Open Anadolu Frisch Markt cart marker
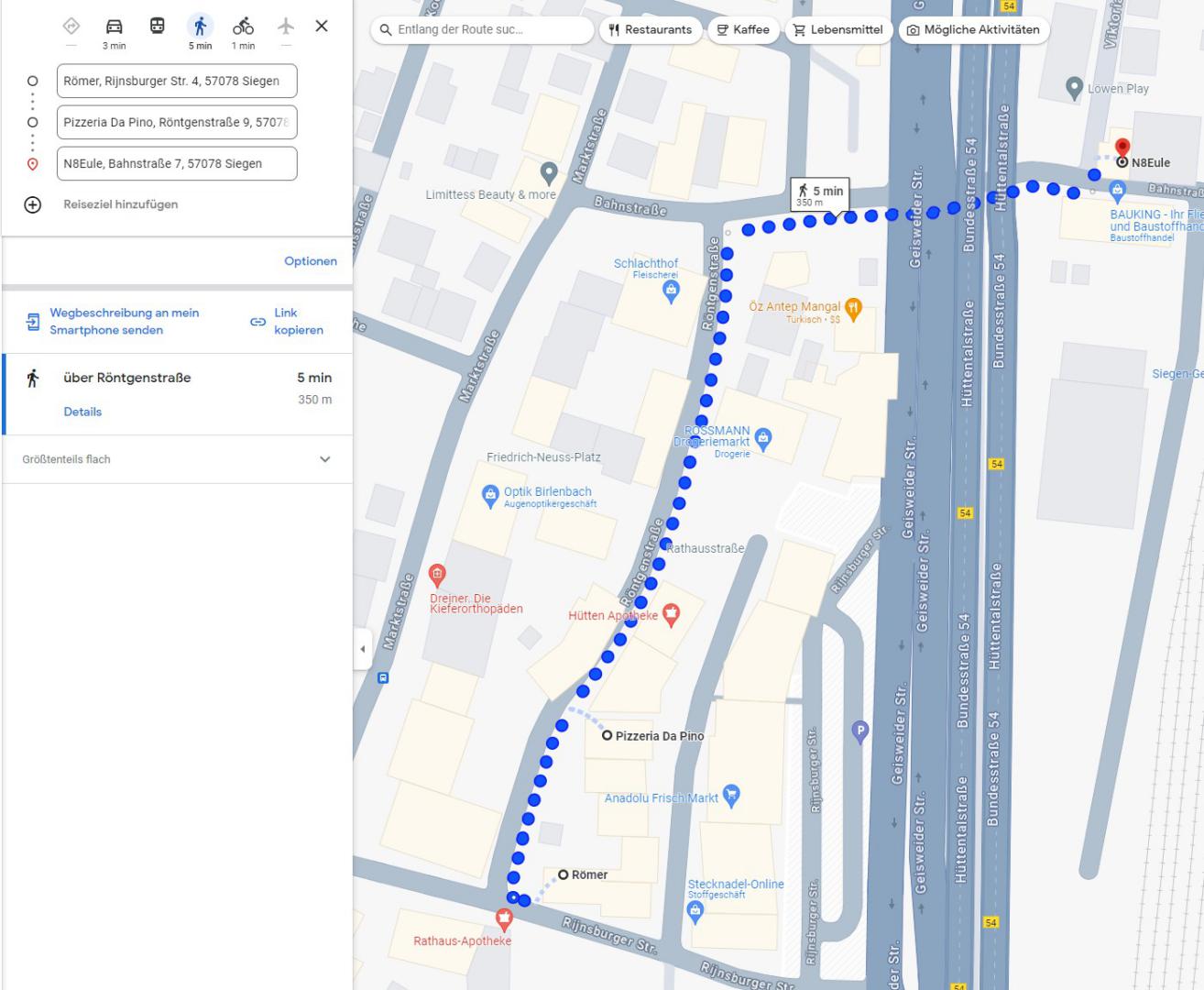The width and height of the screenshot is (1204, 990). click(x=731, y=795)
